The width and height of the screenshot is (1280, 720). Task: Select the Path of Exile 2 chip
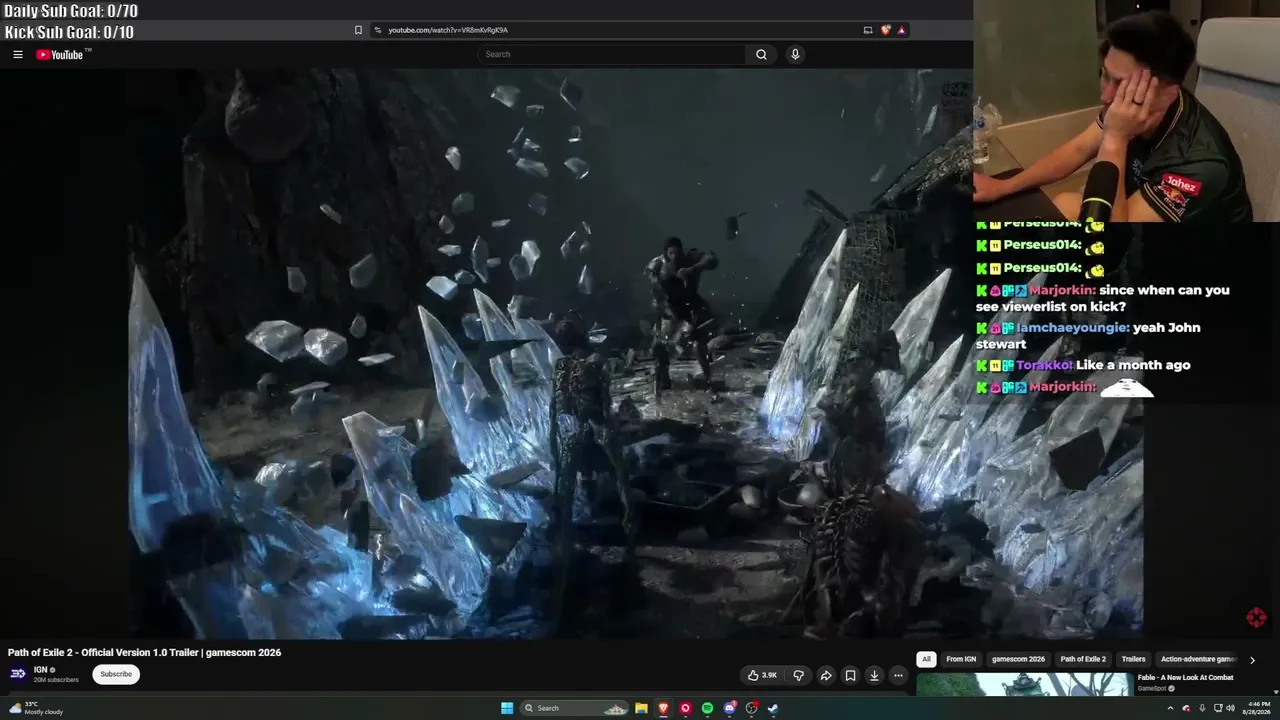pos(1083,659)
